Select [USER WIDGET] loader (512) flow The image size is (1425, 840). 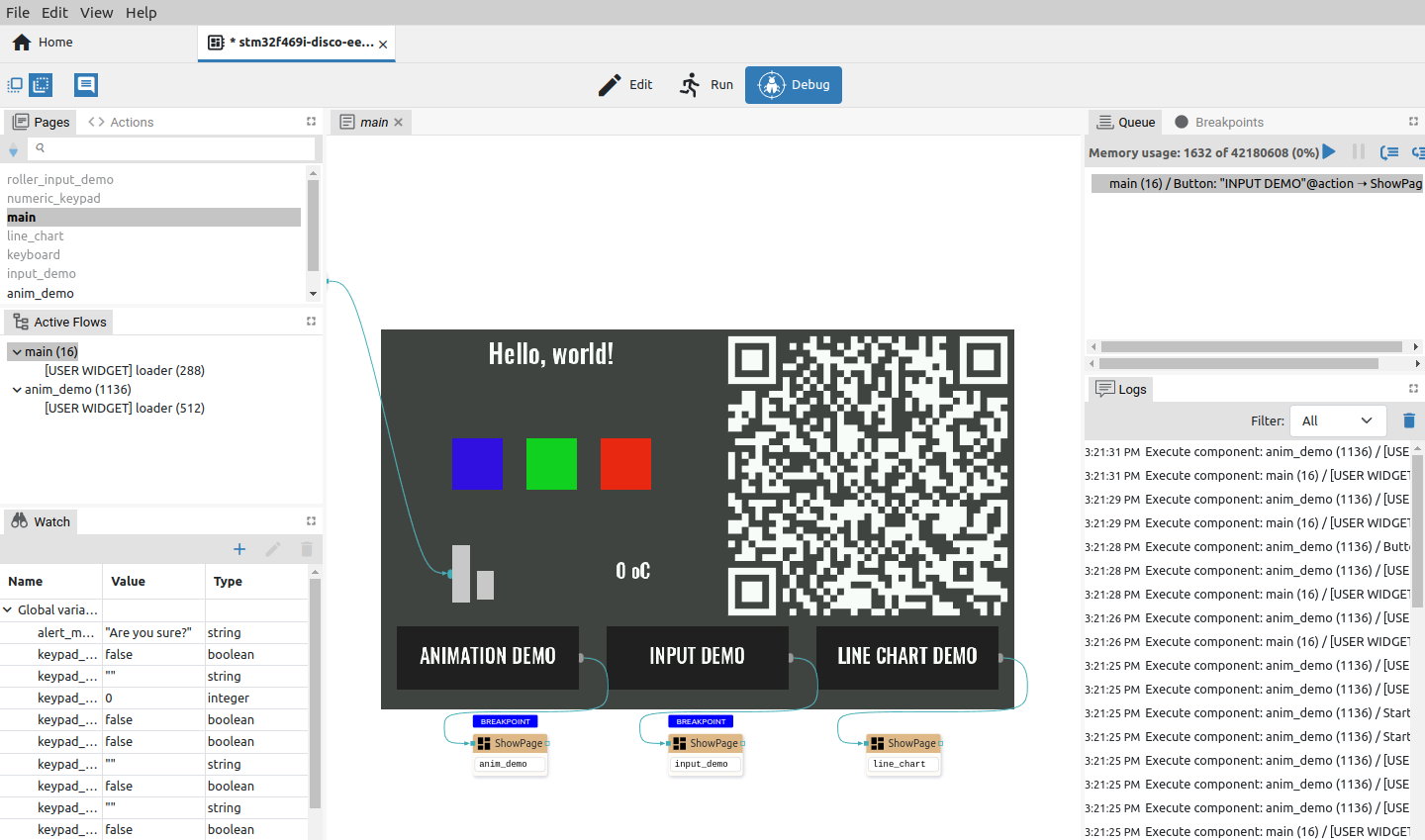(x=125, y=408)
